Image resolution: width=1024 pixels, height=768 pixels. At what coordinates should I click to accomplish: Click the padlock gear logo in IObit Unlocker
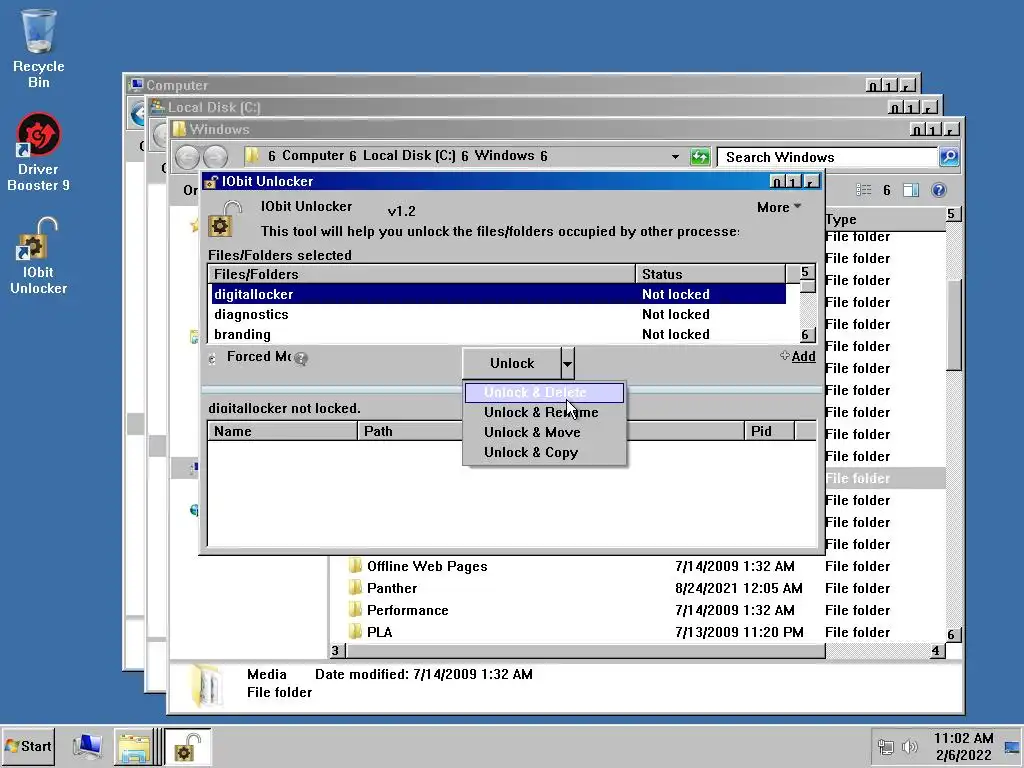tap(225, 218)
